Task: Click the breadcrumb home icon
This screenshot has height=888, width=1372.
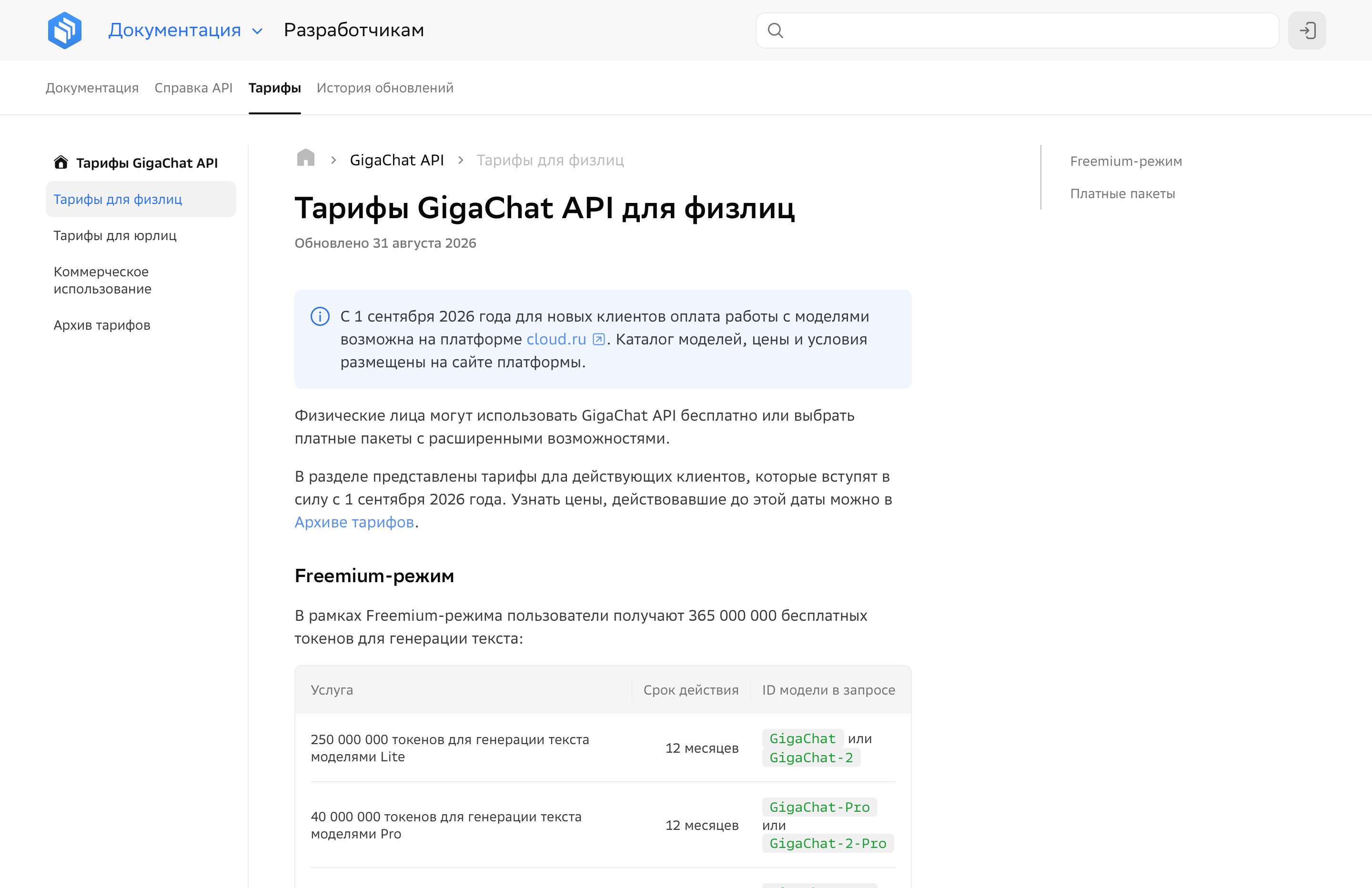Action: pyautogui.click(x=305, y=158)
